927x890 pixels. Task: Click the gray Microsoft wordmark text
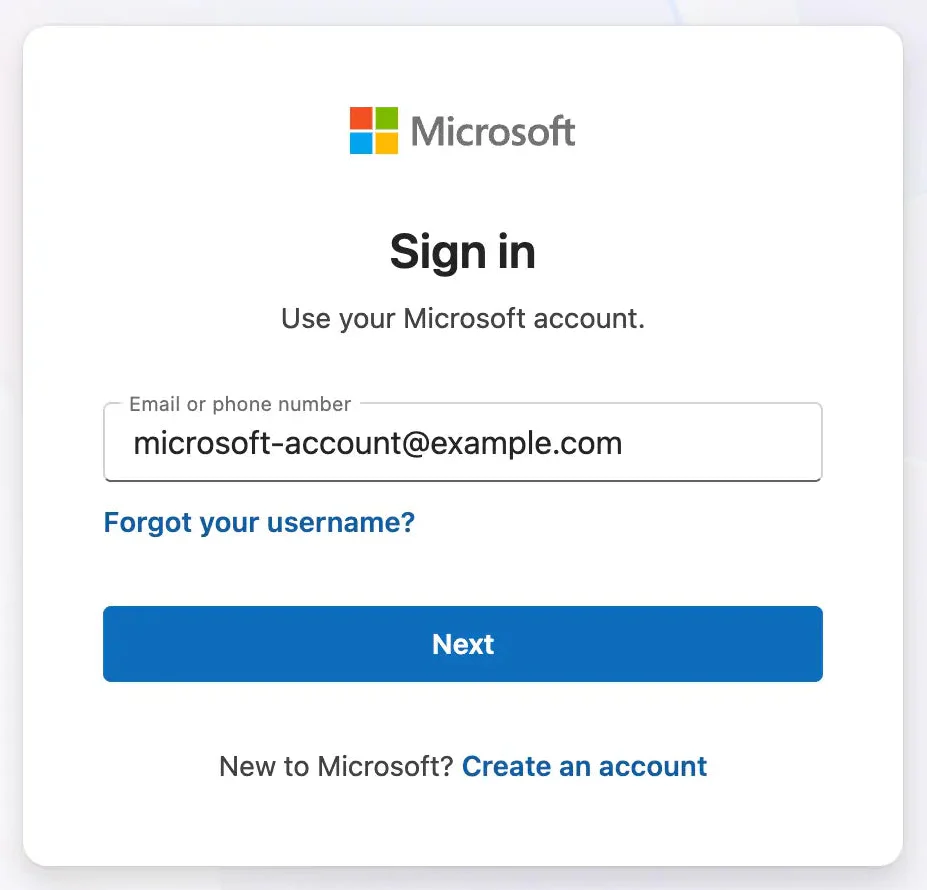coord(493,132)
